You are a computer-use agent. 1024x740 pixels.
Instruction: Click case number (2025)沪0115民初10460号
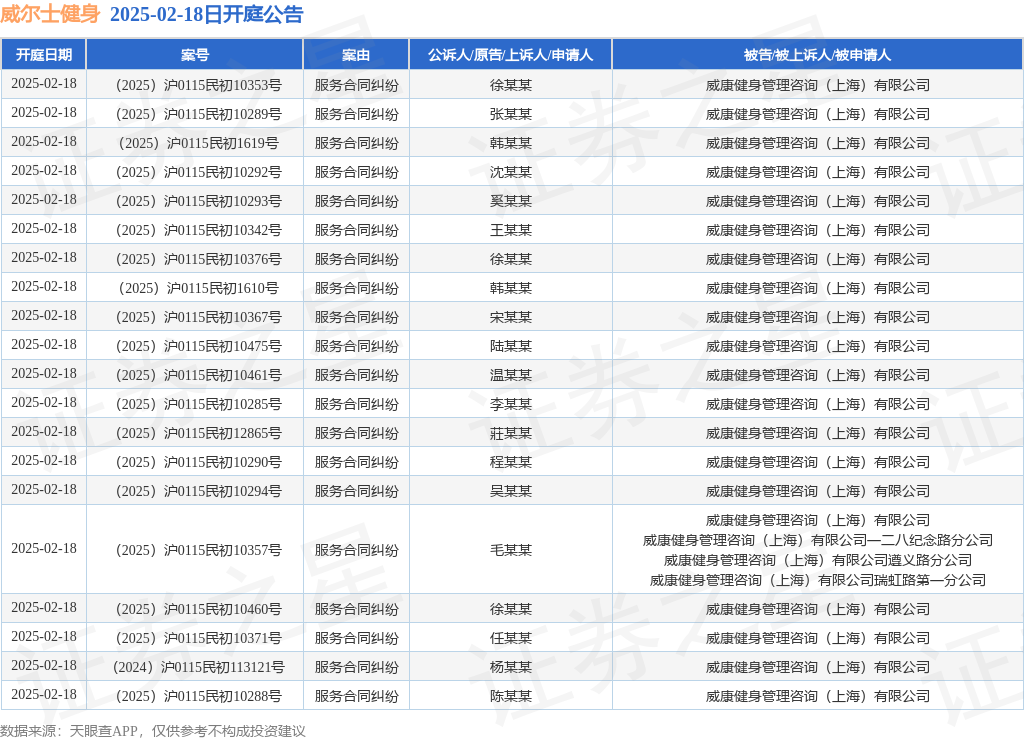point(199,609)
